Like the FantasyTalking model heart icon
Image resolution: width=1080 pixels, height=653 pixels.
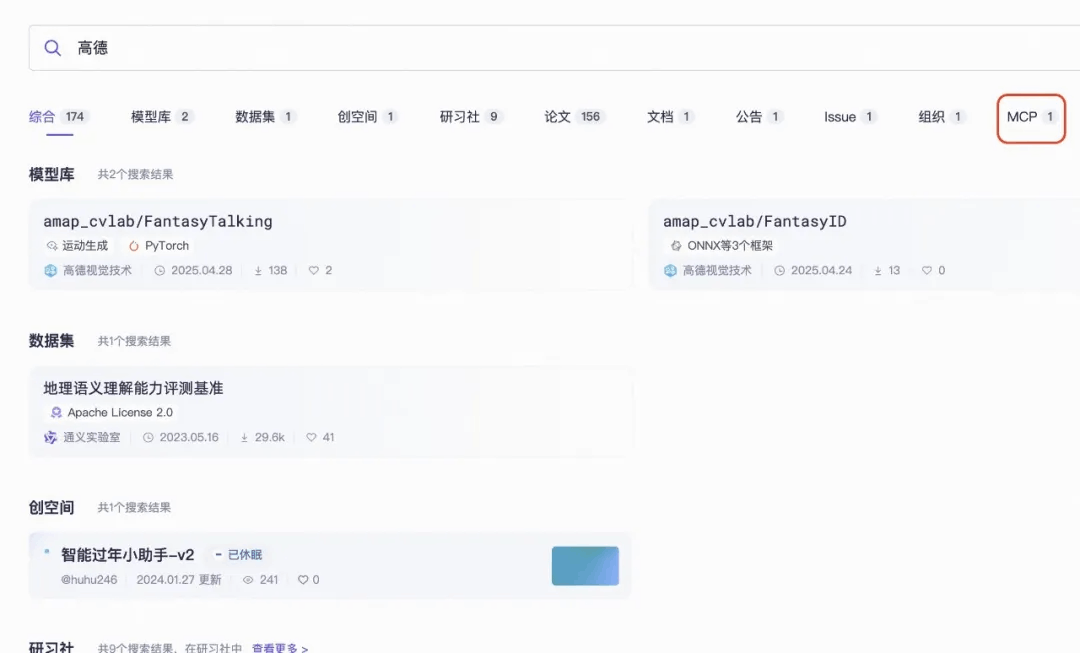tap(313, 271)
